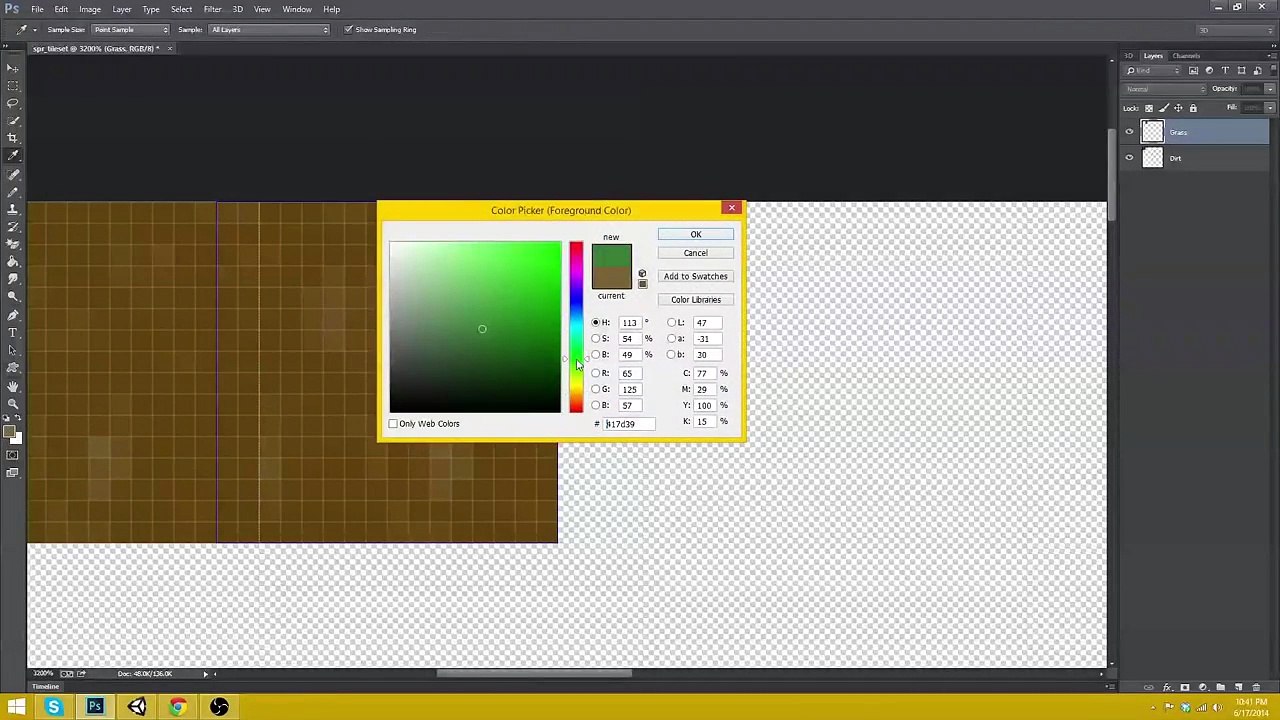This screenshot has width=1280, height=720.
Task: Lock image pixels brush icon
Action: tap(1163, 108)
